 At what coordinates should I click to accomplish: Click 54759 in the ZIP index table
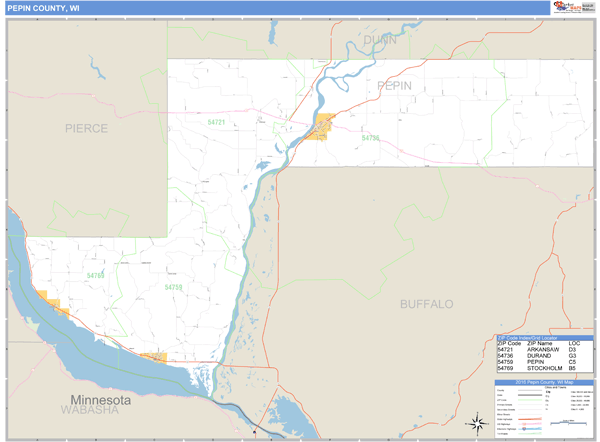coord(505,362)
